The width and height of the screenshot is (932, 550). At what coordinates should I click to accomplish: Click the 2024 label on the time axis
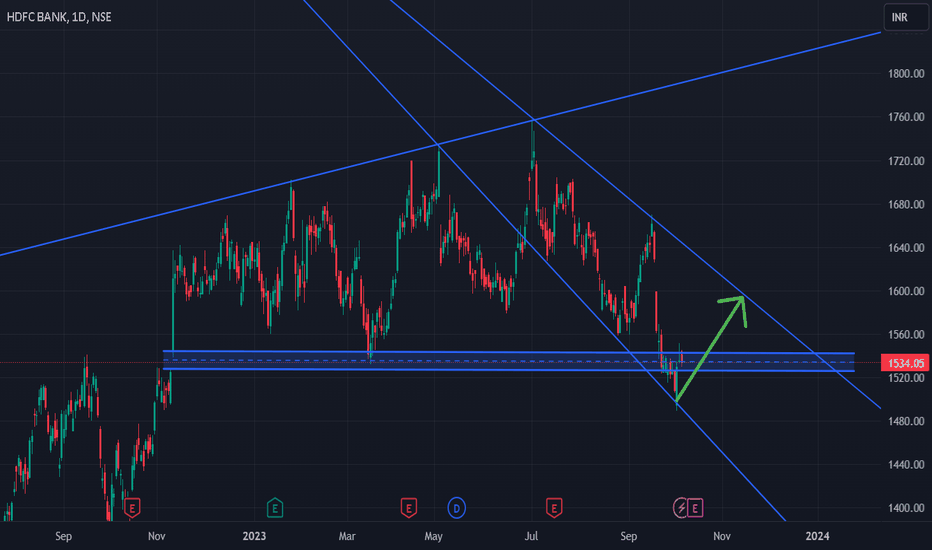817,536
